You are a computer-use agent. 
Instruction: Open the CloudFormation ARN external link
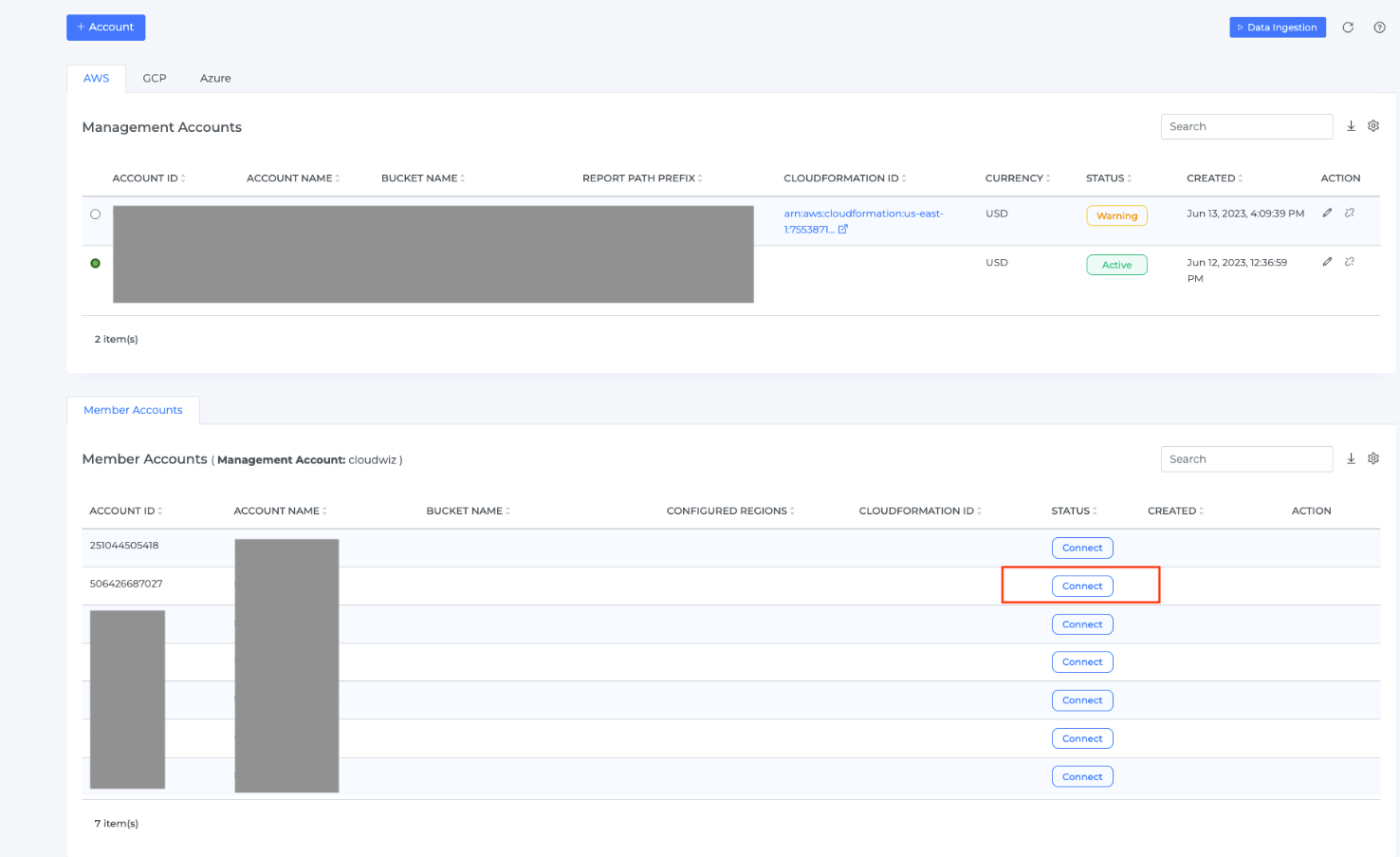842,229
